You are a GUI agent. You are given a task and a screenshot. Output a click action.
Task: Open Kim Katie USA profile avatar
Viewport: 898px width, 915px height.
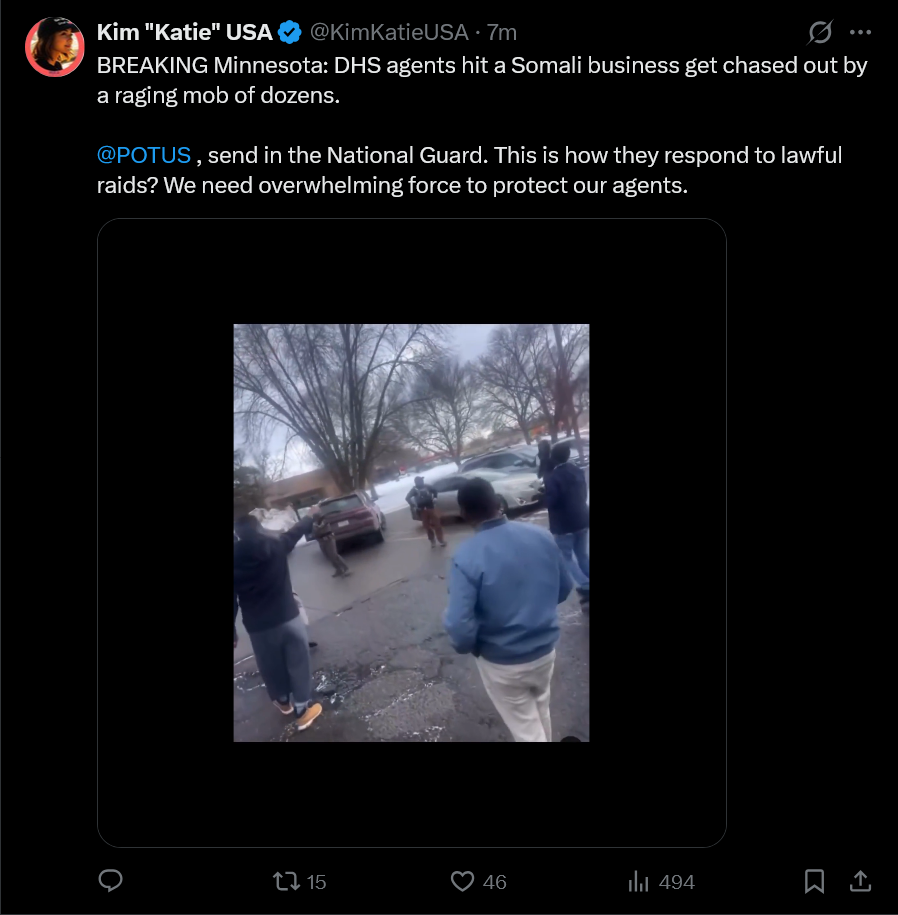pyautogui.click(x=55, y=47)
